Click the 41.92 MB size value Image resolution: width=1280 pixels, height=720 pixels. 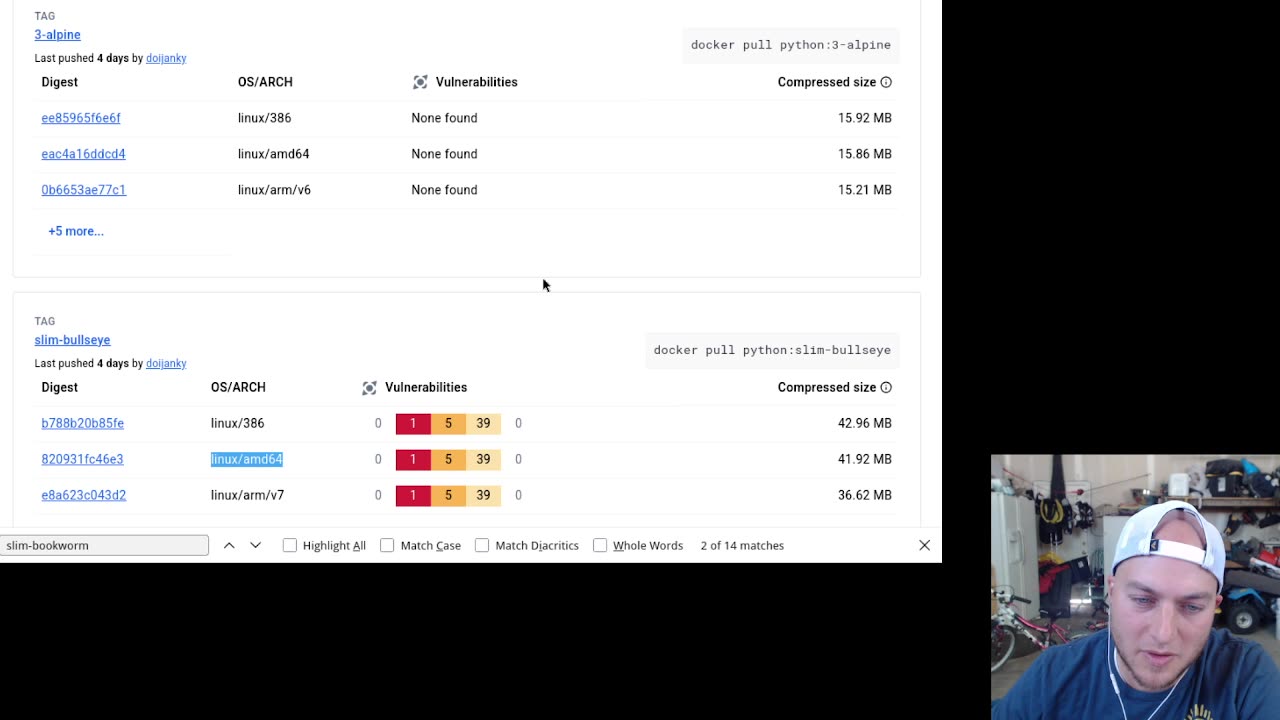864,459
